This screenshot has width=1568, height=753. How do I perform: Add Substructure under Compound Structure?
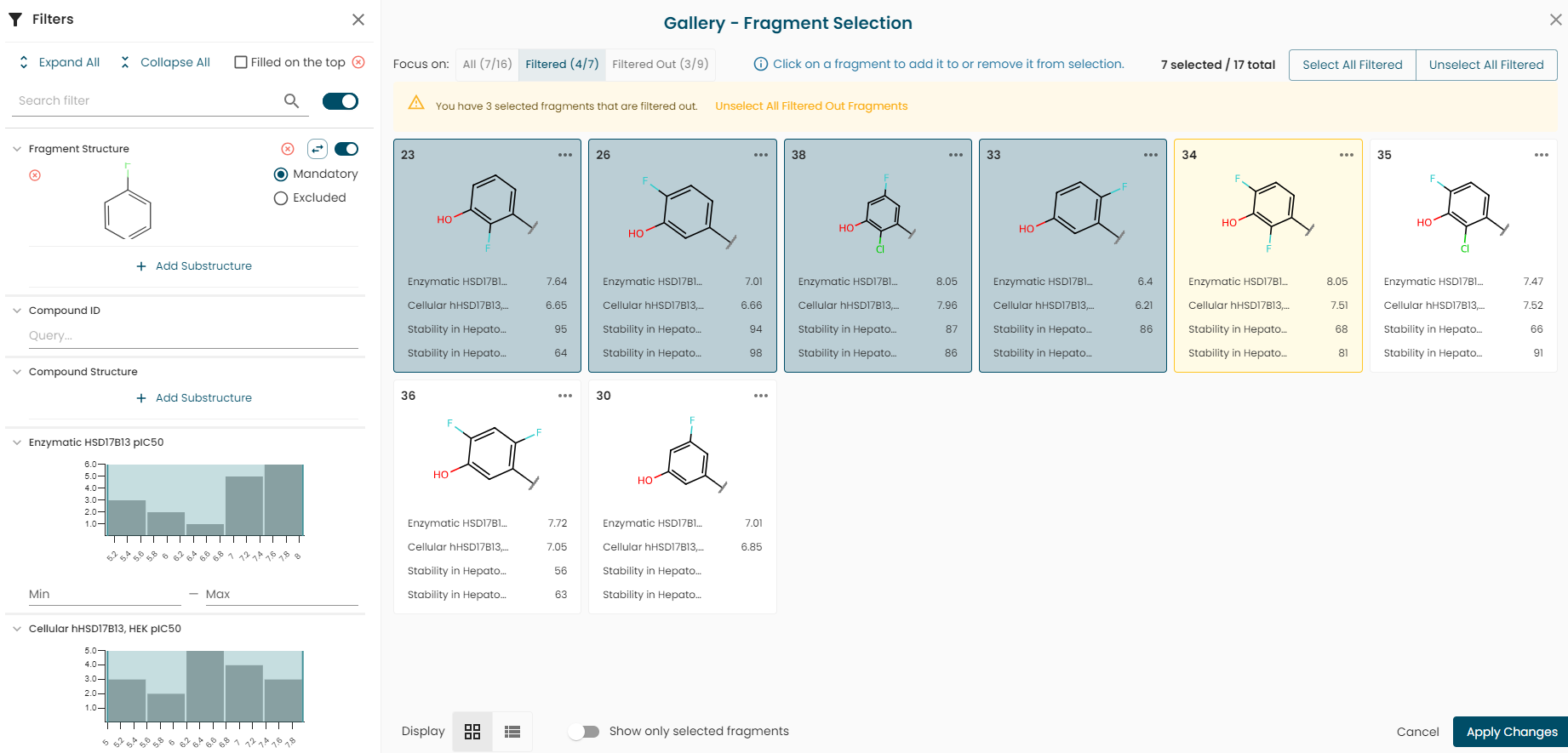pos(194,398)
